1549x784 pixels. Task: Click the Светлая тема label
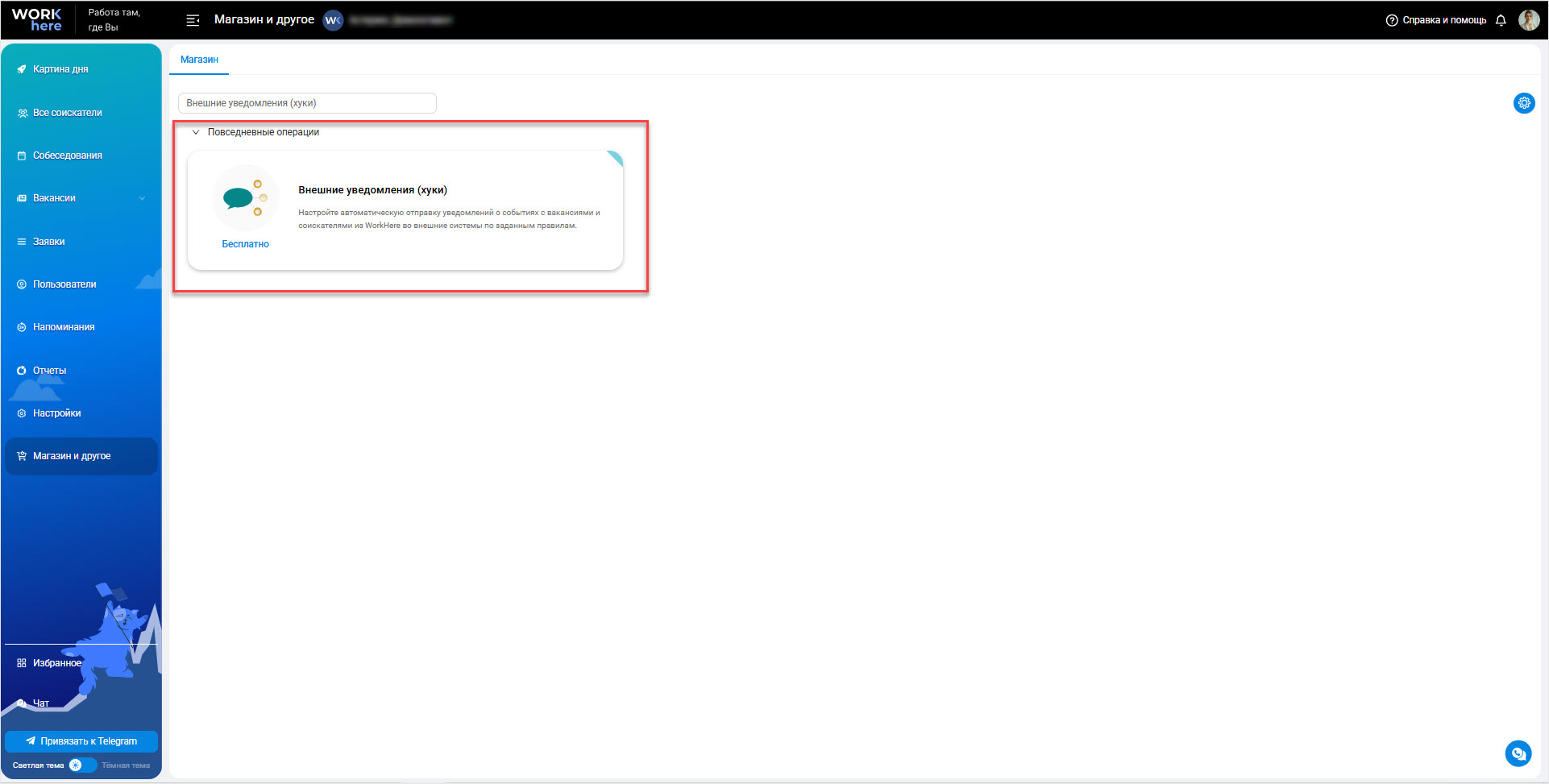[38, 765]
